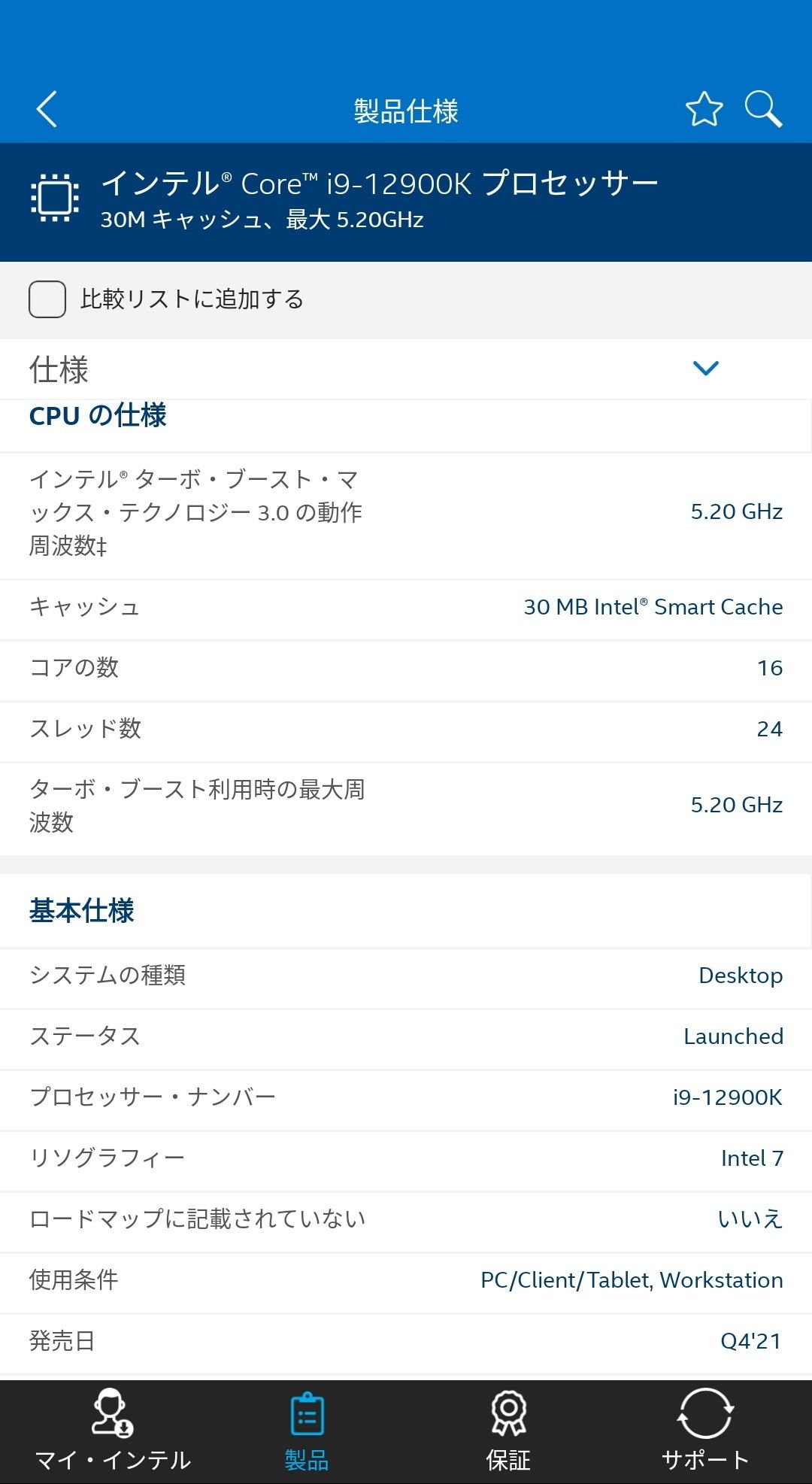The image size is (812, 1484).
Task: Select the コアの数 row
Action: pyautogui.click(x=406, y=668)
